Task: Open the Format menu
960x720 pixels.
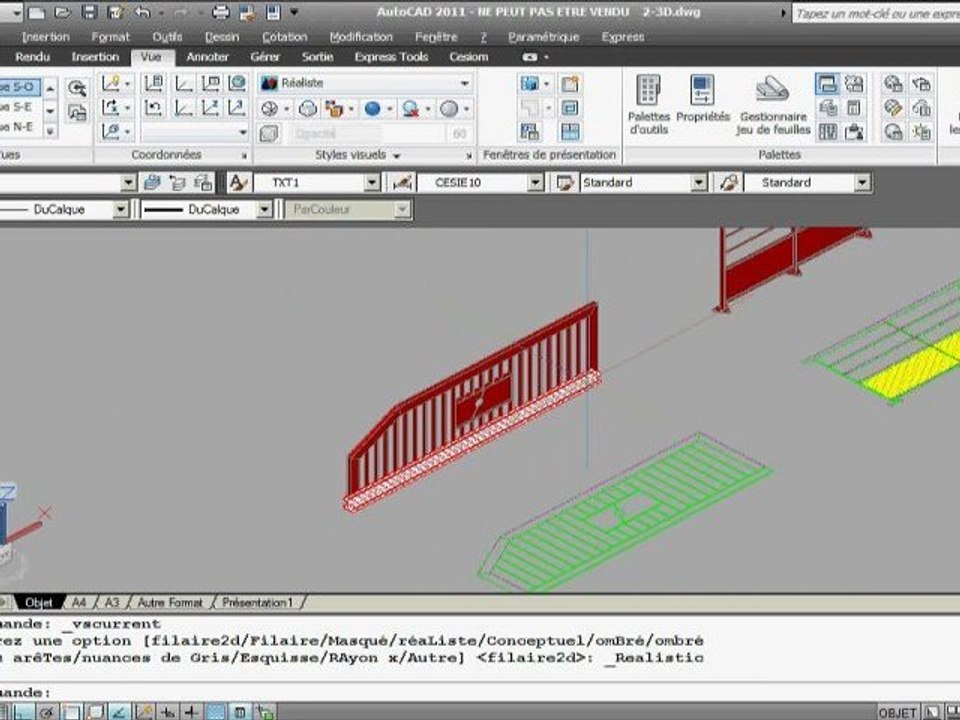Action: pyautogui.click(x=110, y=37)
